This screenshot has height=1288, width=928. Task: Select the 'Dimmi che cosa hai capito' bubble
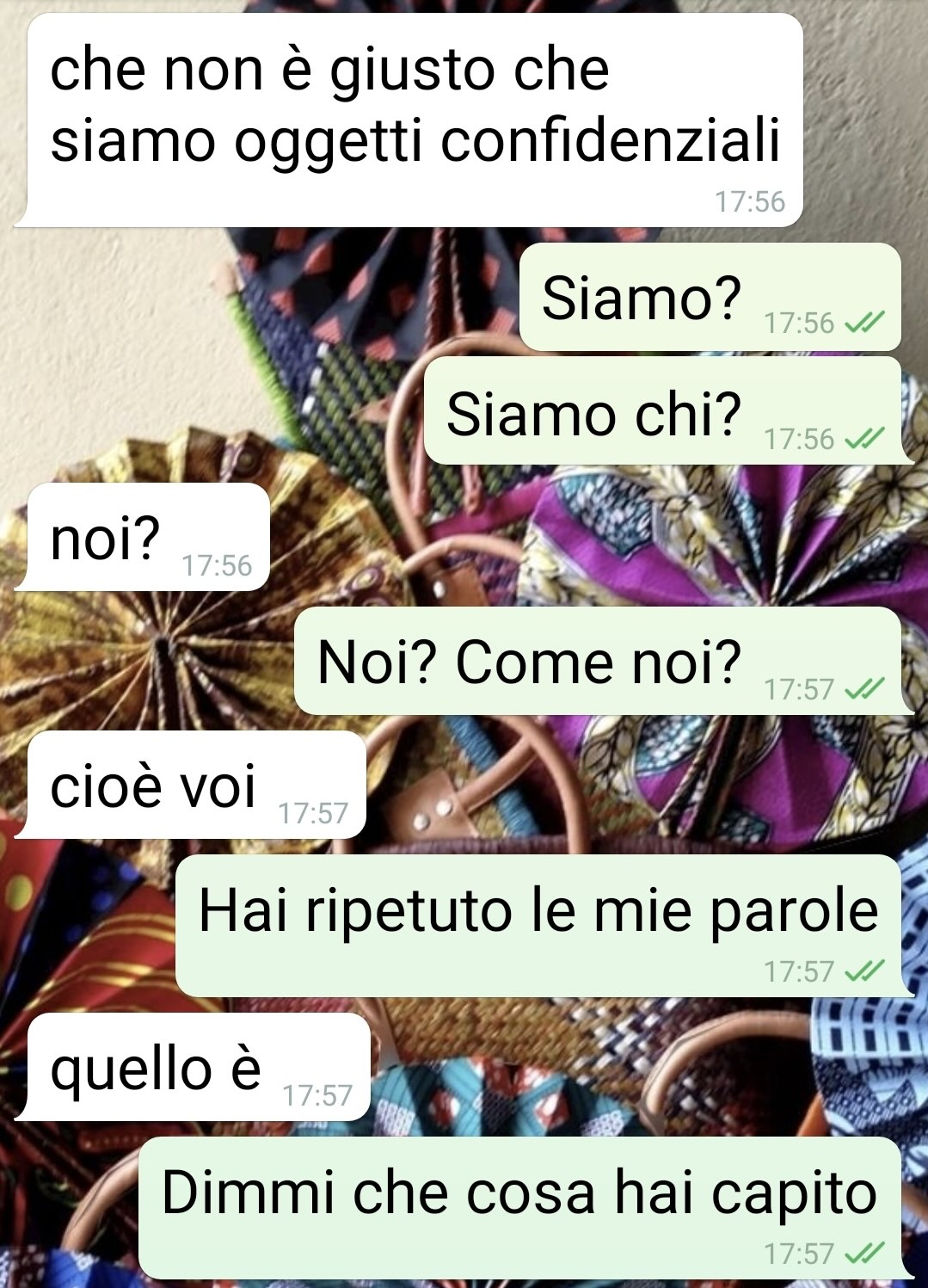coord(525,1208)
